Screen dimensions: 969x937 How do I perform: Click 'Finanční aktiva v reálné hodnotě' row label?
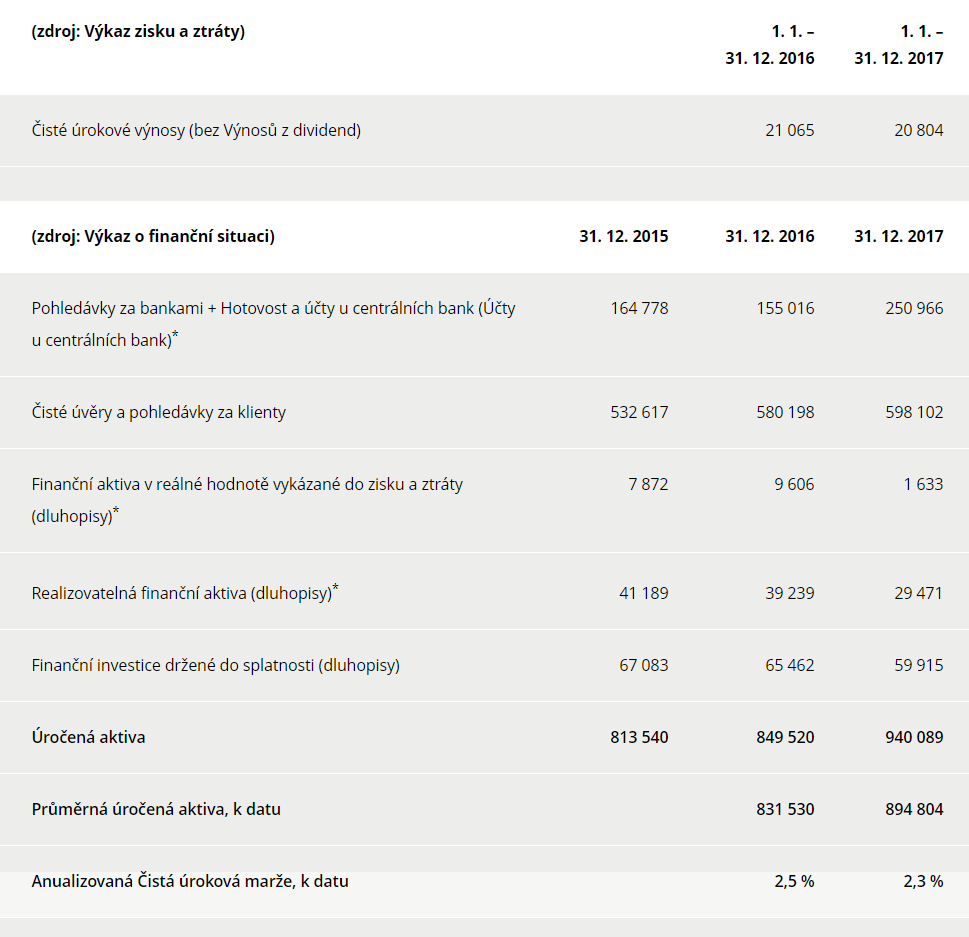point(247,499)
